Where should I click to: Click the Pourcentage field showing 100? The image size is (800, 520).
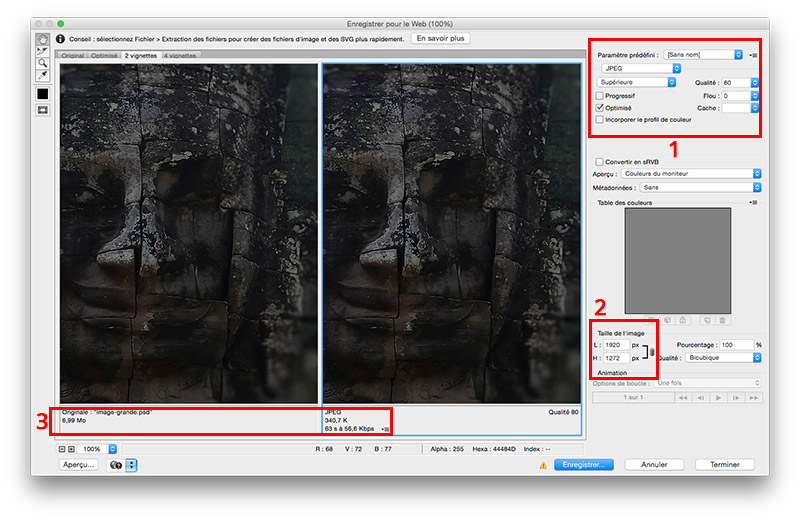pos(736,345)
